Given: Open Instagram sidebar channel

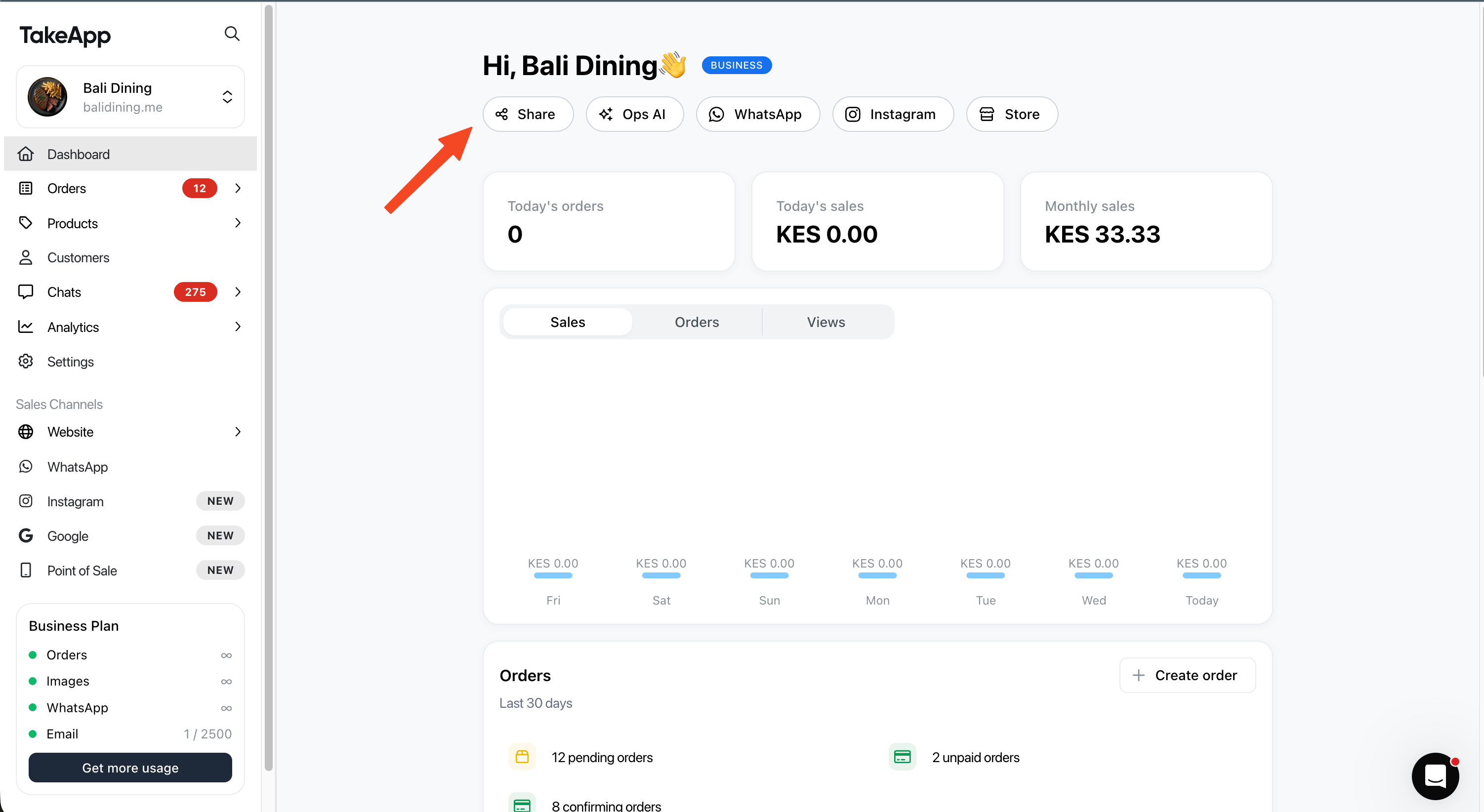Looking at the screenshot, I should tap(75, 501).
